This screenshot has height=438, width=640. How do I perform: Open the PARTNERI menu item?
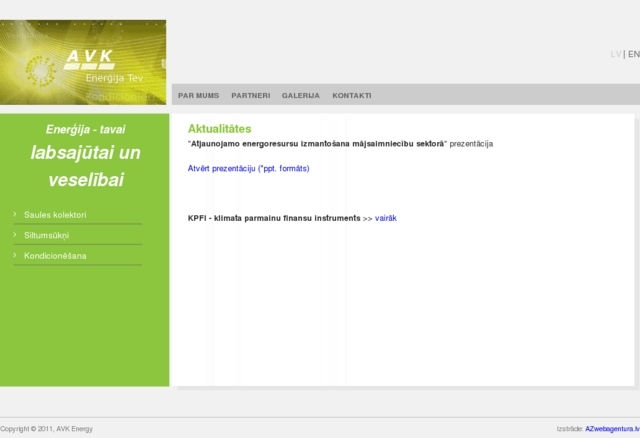tap(251, 96)
